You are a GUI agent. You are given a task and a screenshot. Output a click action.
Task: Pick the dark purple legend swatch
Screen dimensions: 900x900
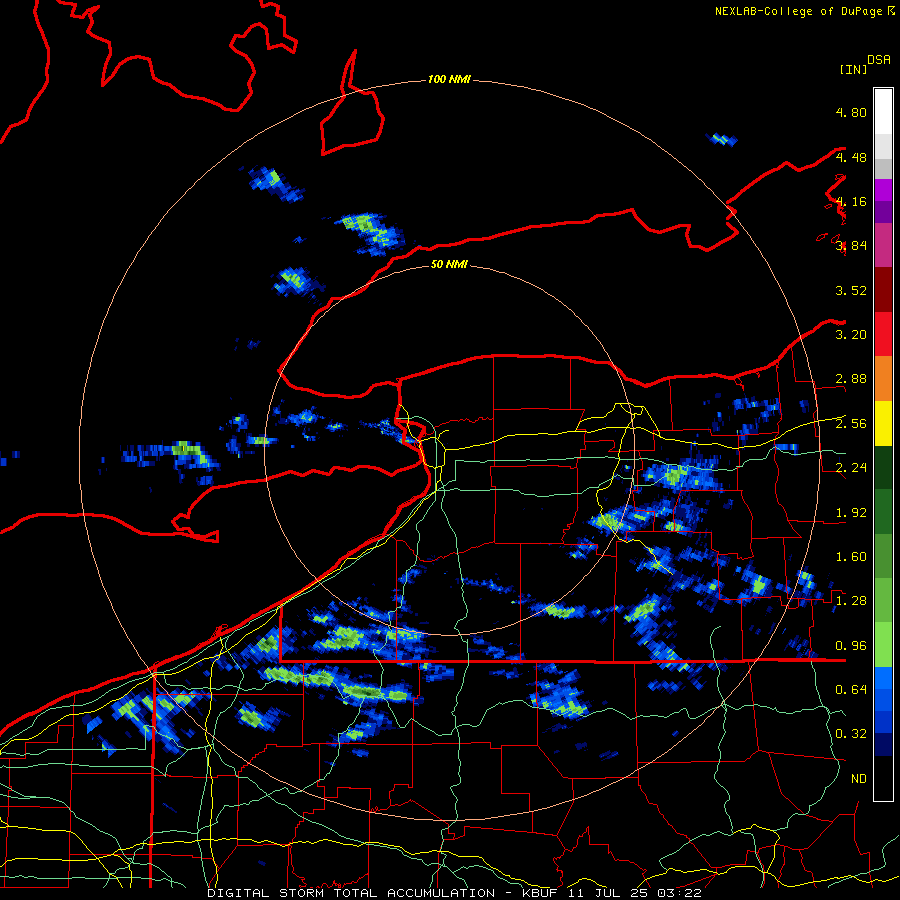tap(883, 212)
